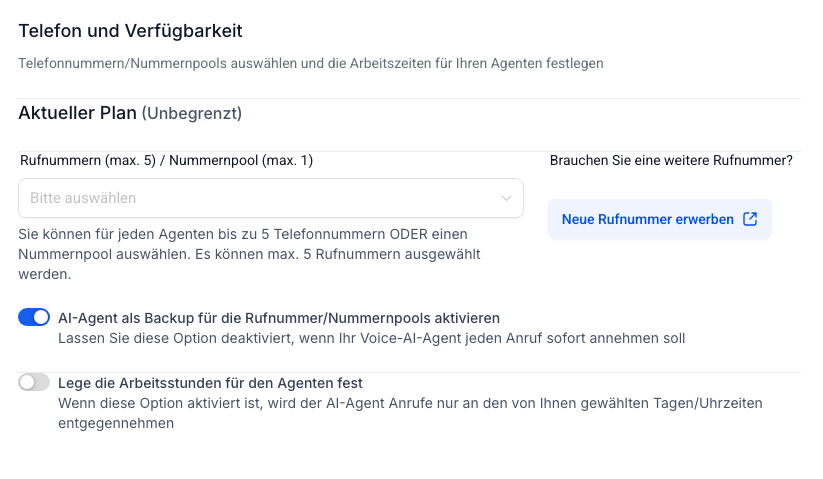Click the 'AI-Agent als Backup' label text

[279, 318]
